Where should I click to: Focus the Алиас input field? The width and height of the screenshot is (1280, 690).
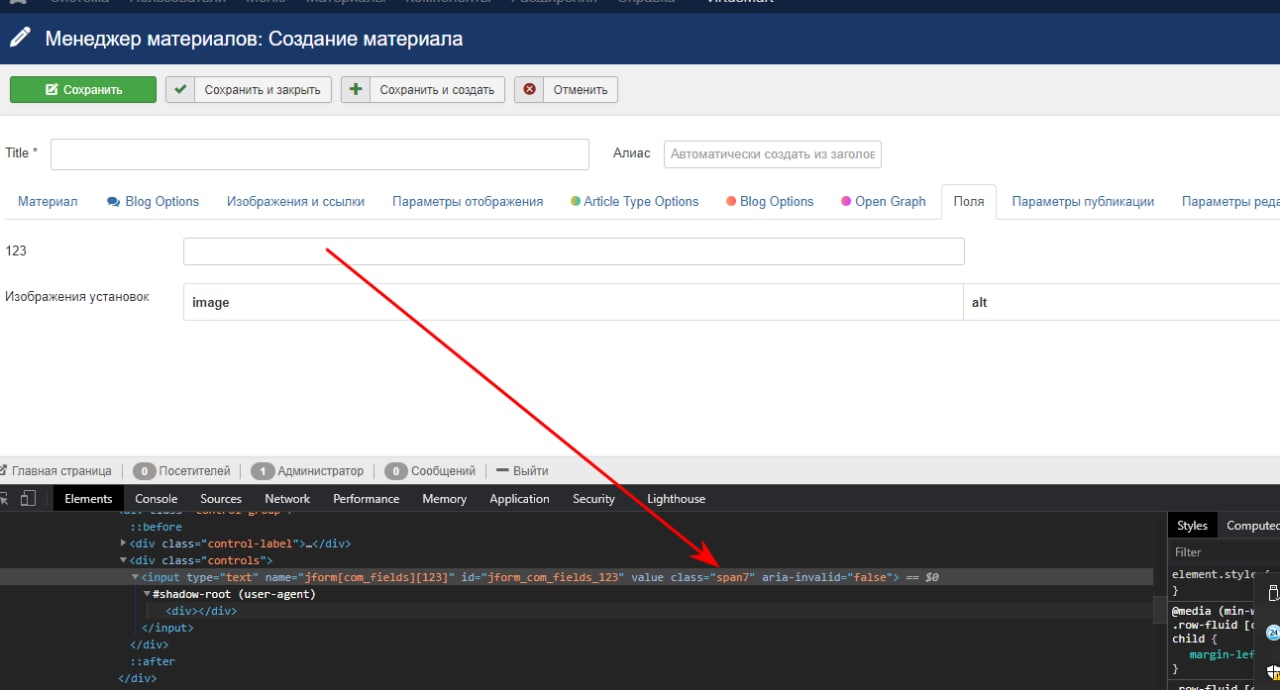(772, 154)
